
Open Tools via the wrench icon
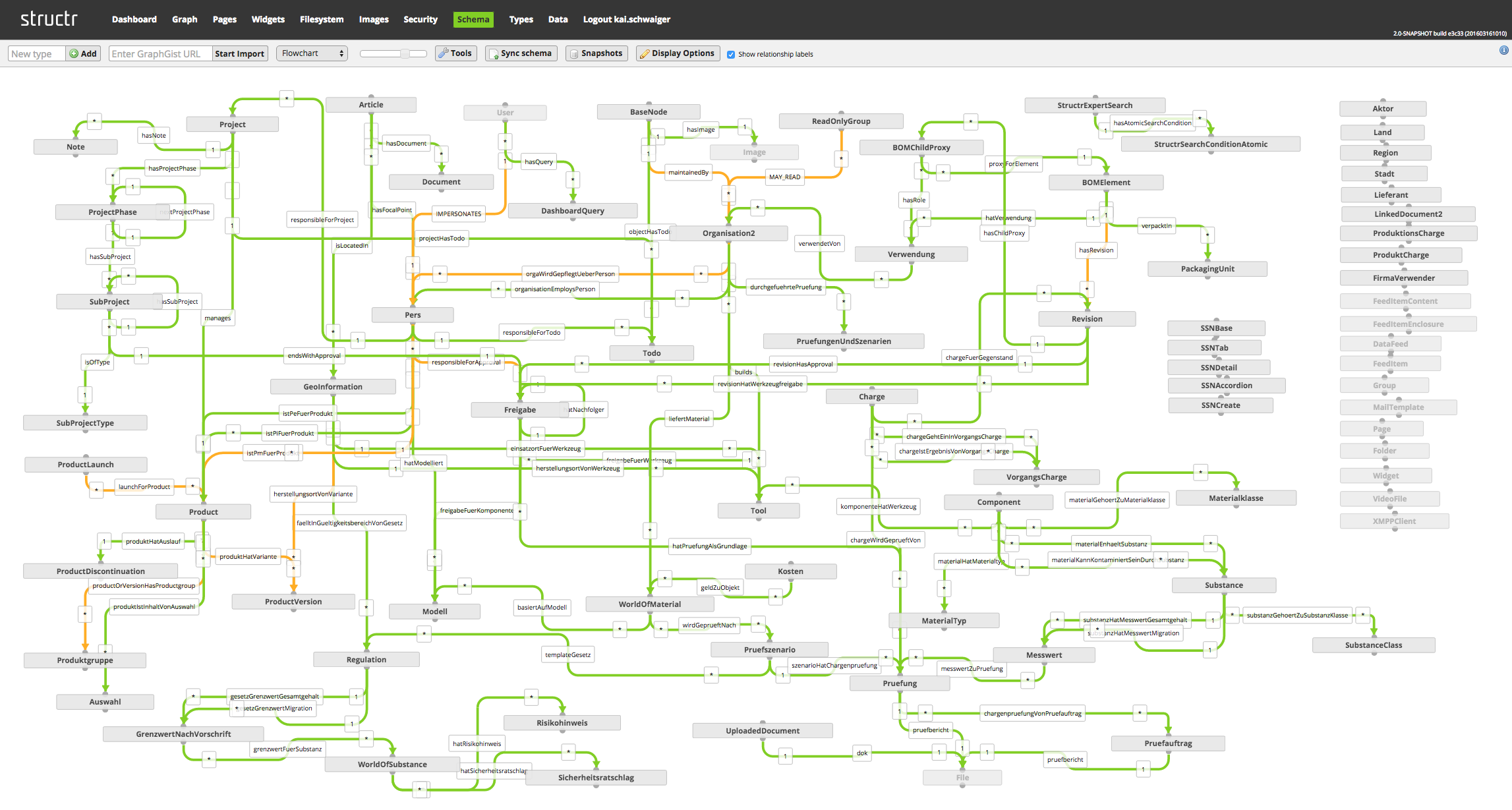[444, 53]
